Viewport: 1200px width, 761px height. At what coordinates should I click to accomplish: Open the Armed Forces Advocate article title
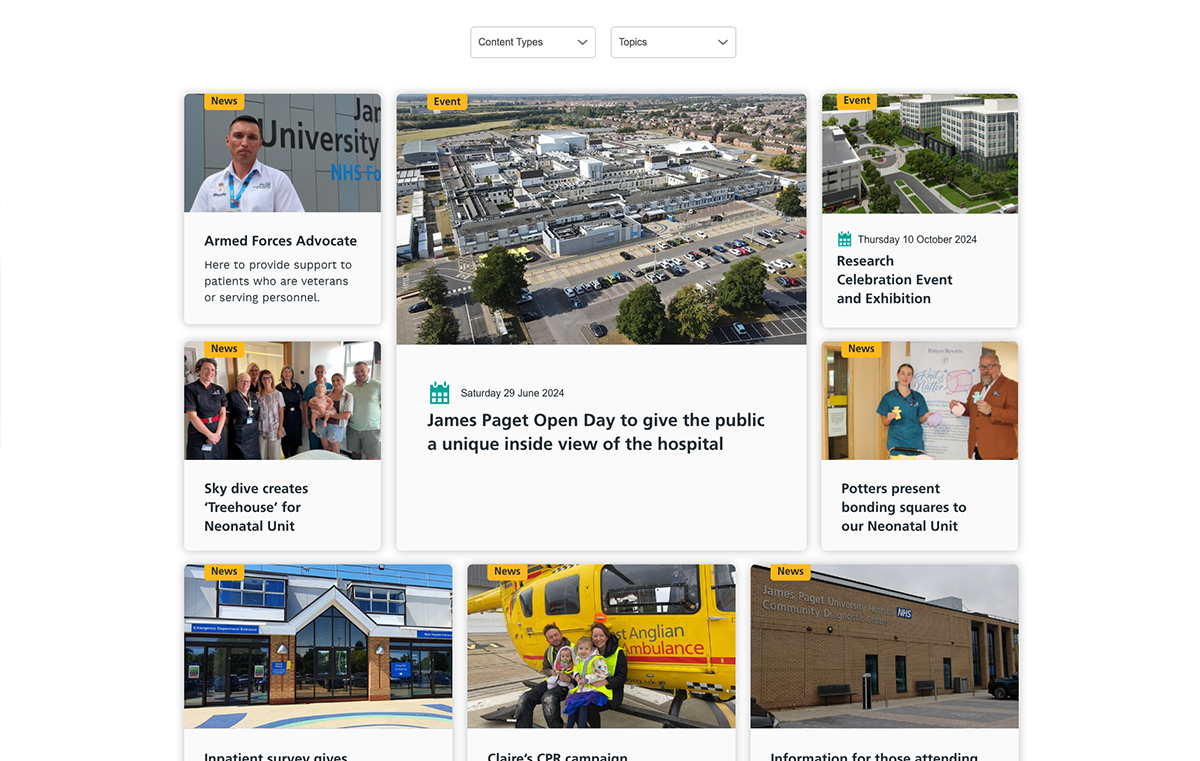coord(280,241)
